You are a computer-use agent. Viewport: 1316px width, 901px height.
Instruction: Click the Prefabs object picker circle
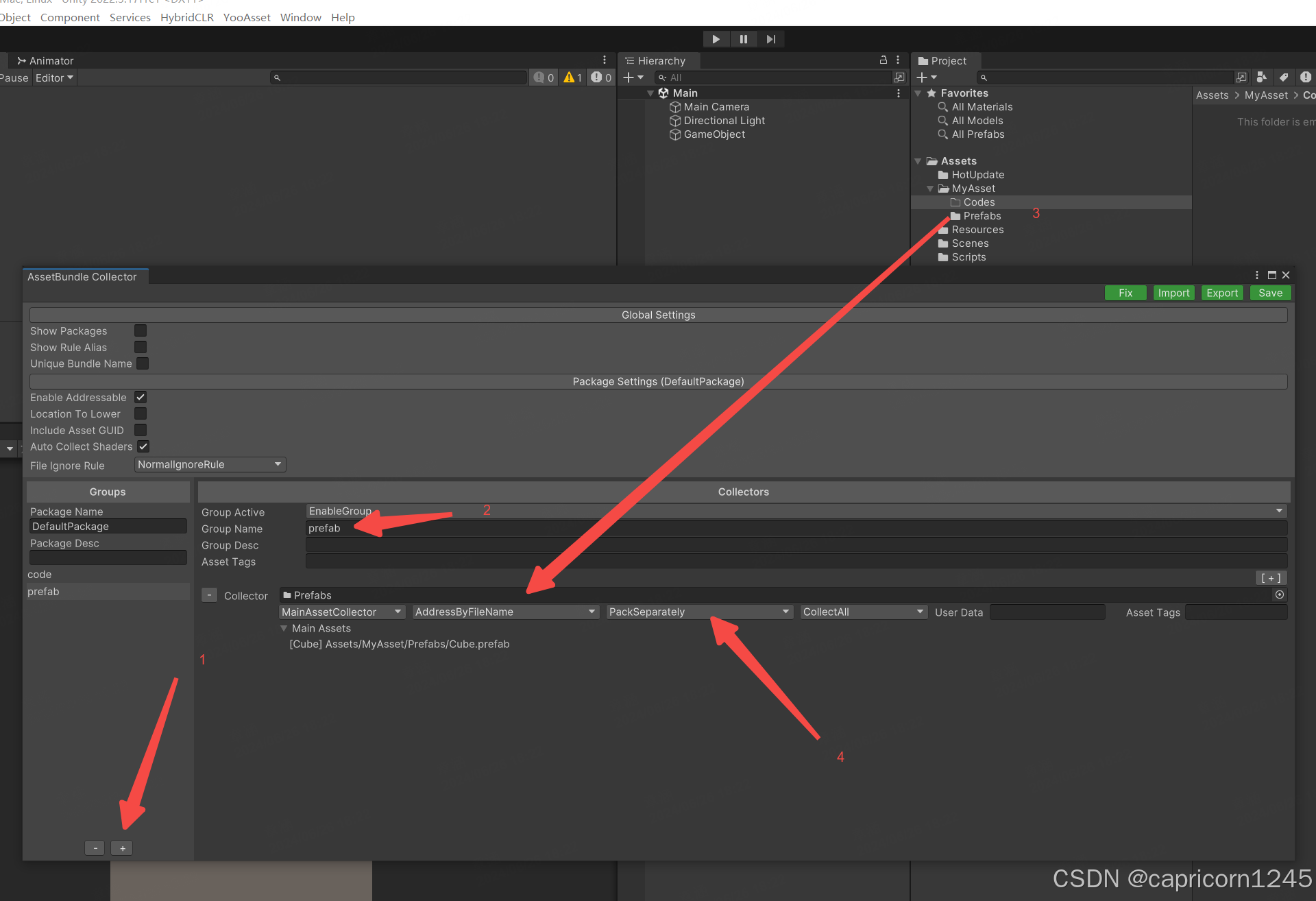(x=1279, y=594)
